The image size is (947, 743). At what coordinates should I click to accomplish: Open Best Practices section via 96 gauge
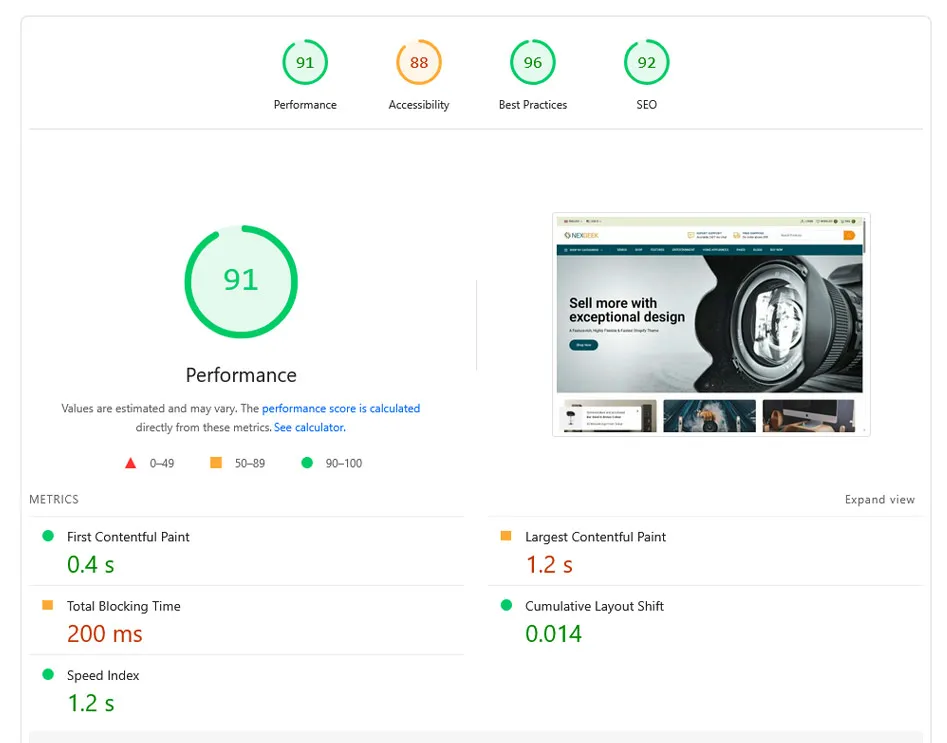[x=533, y=63]
